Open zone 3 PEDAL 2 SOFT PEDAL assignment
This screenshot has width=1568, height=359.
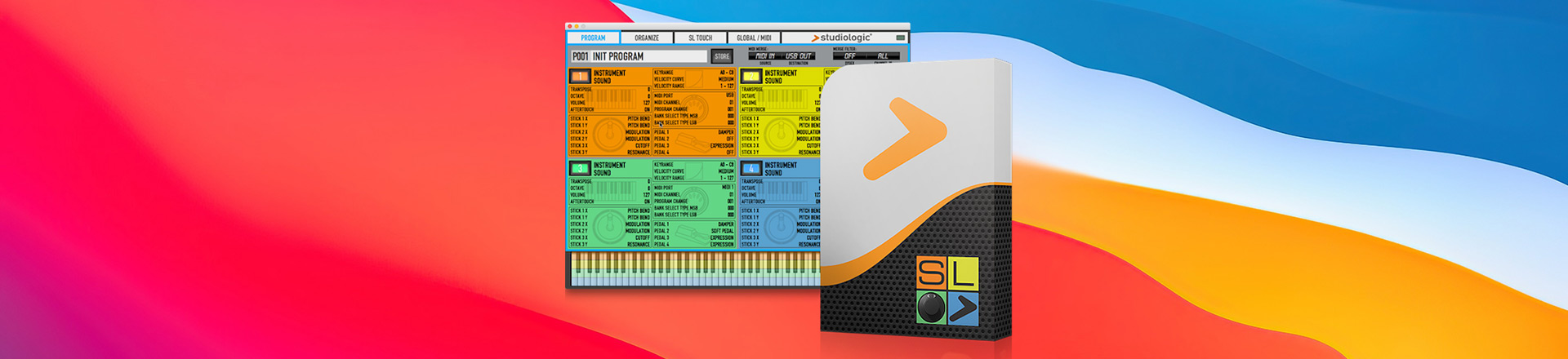click(x=693, y=231)
